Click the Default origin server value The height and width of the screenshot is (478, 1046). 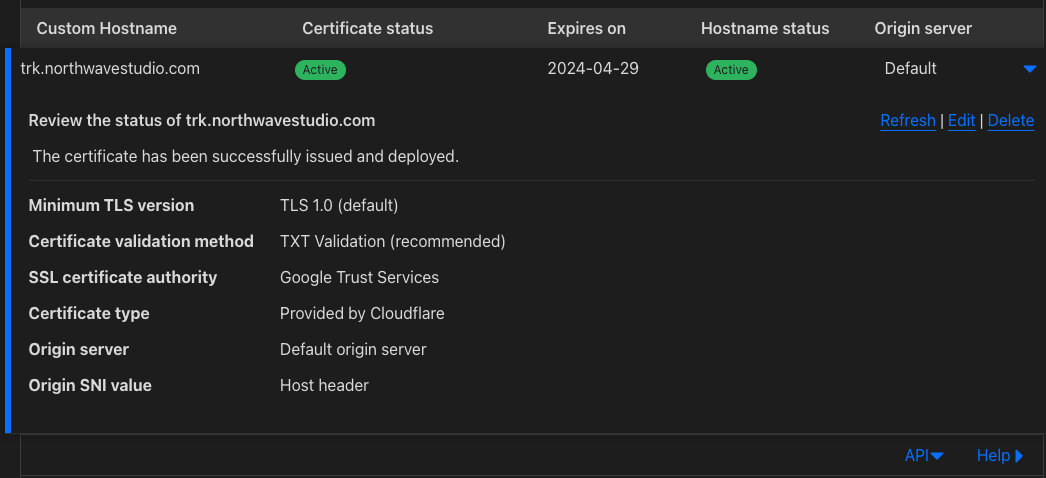point(353,349)
